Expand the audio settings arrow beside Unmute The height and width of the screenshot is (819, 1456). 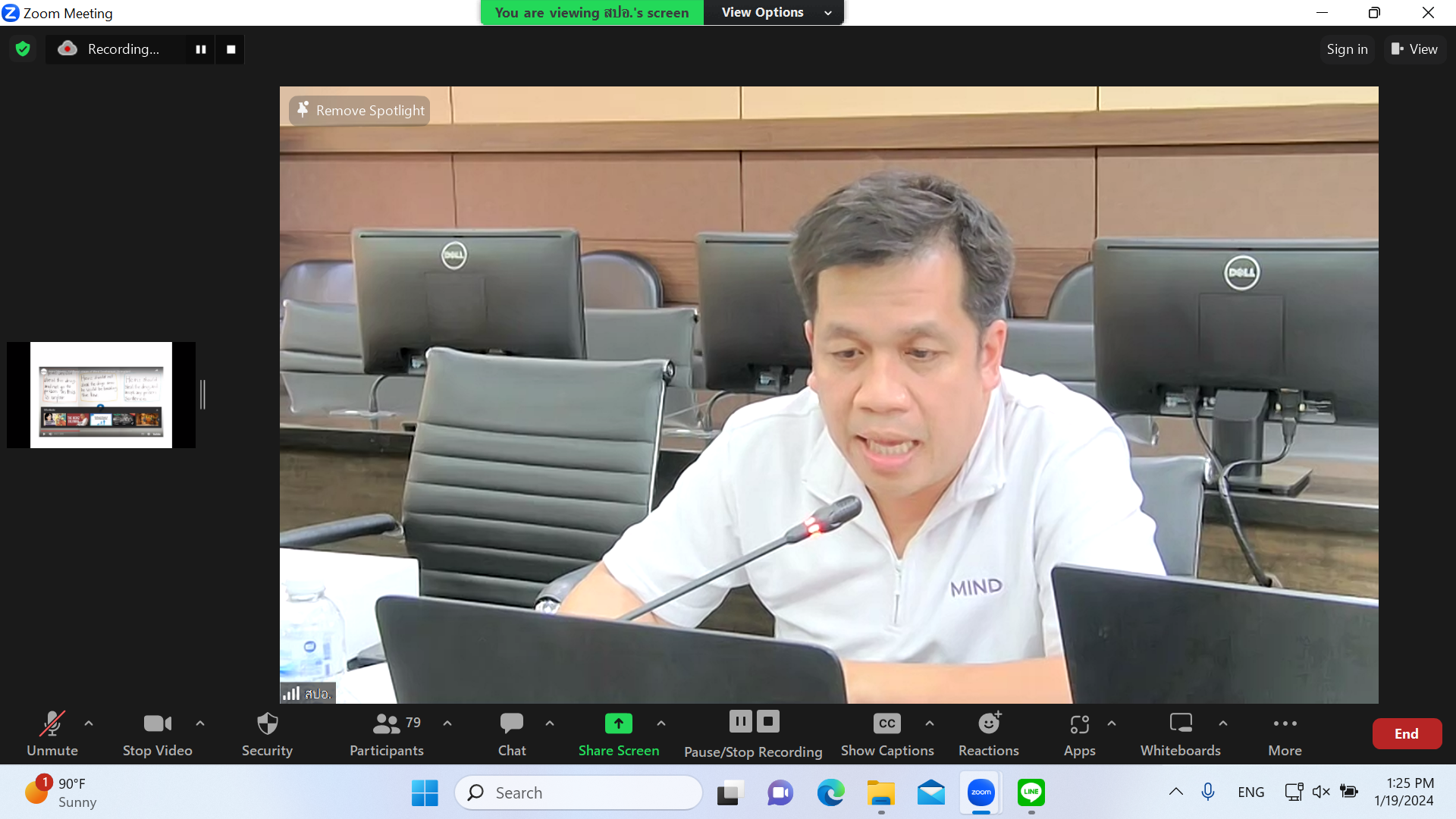89,723
